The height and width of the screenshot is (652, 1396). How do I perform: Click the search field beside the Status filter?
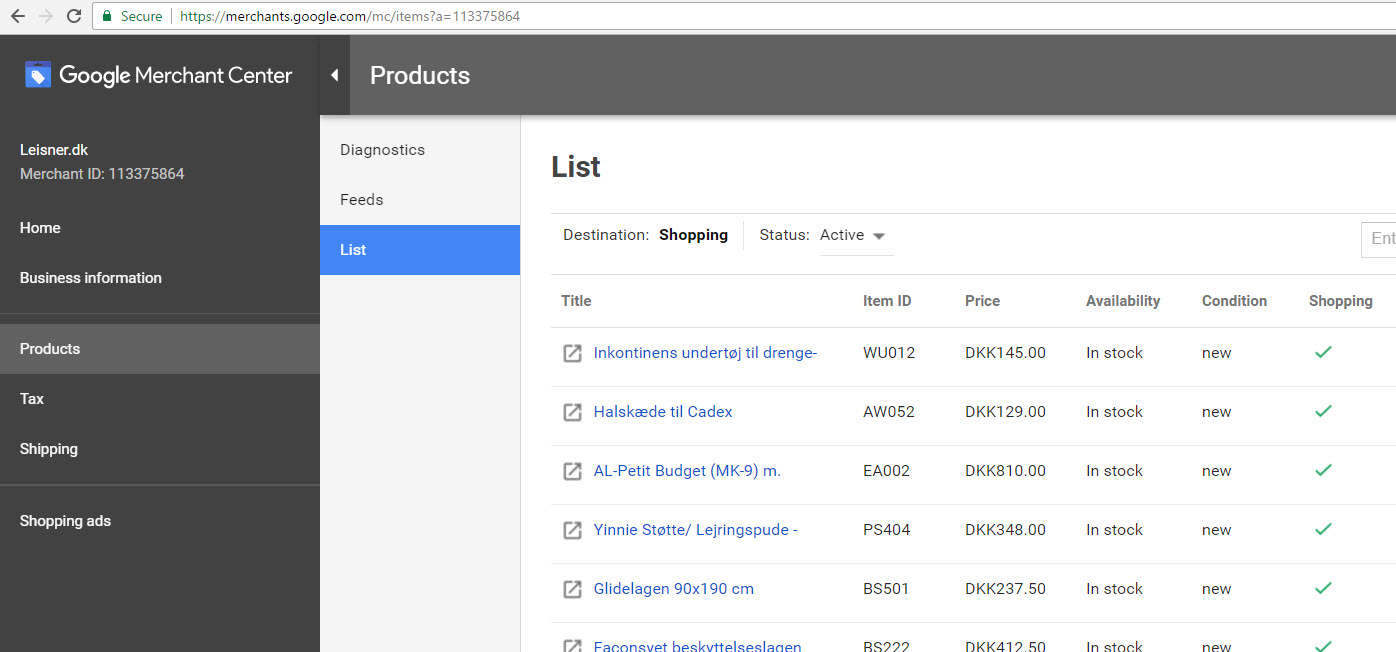(x=1378, y=239)
